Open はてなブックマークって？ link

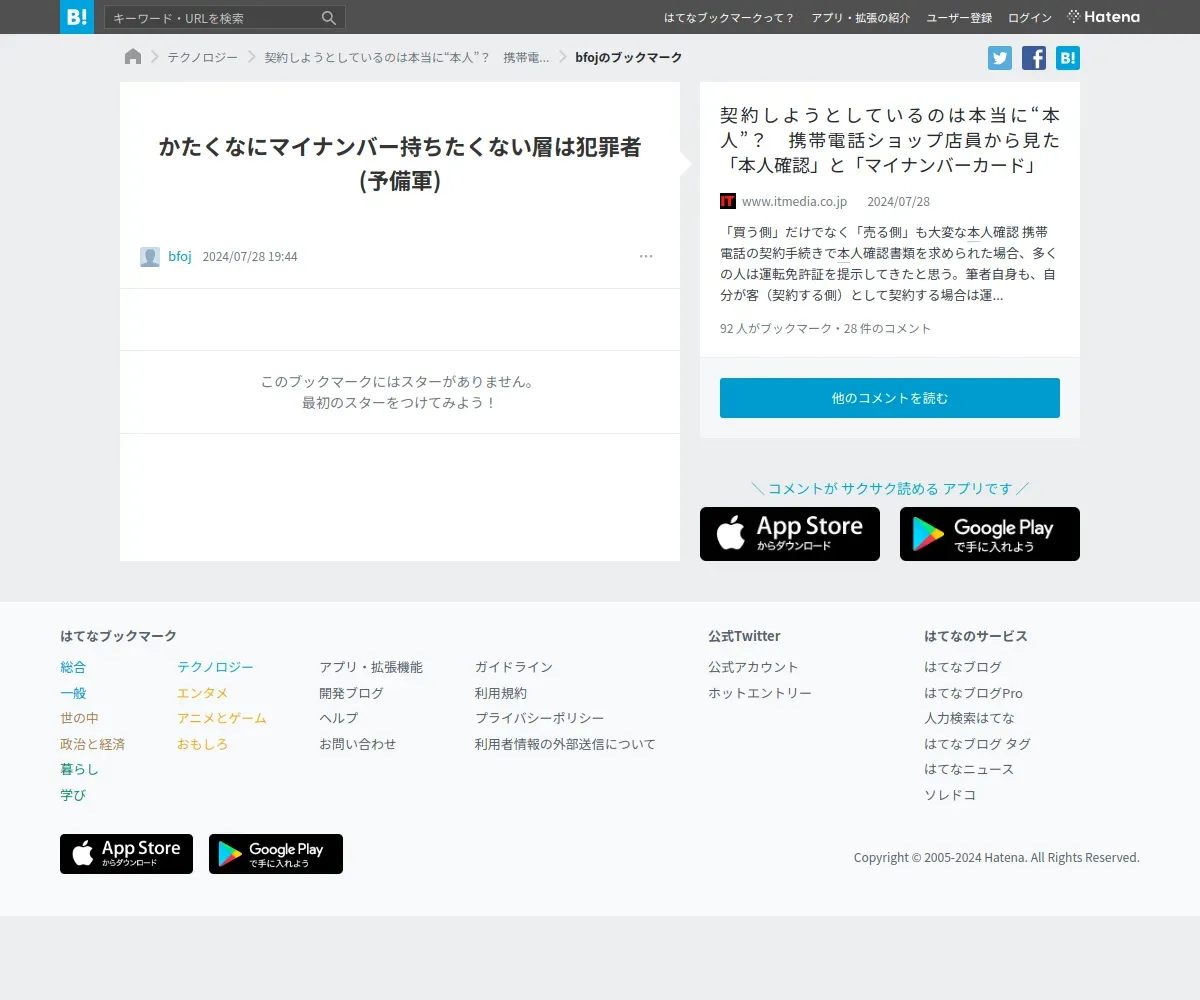(730, 18)
